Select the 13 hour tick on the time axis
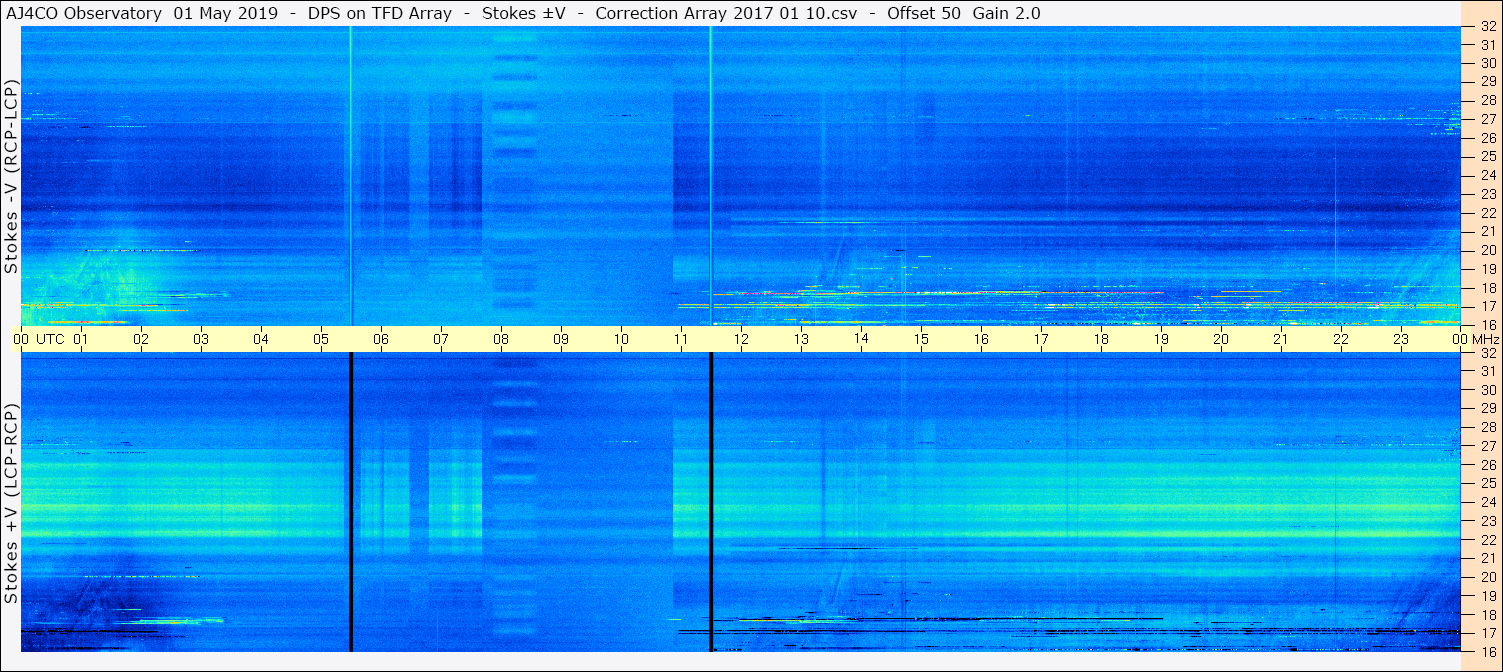The height and width of the screenshot is (672, 1503). [x=801, y=339]
